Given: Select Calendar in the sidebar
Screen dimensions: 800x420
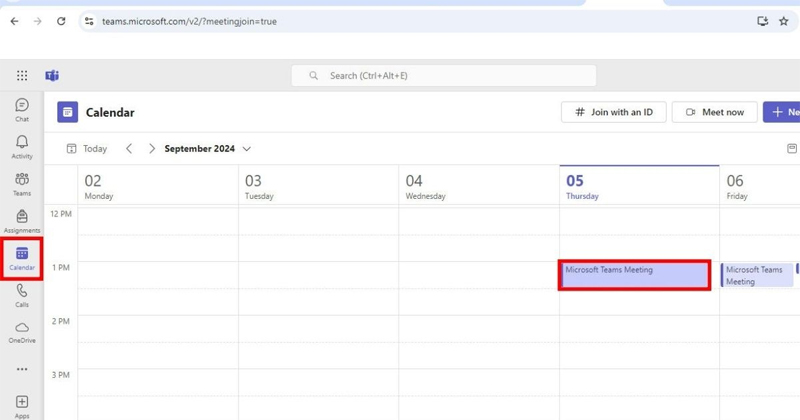Looking at the screenshot, I should (22, 259).
